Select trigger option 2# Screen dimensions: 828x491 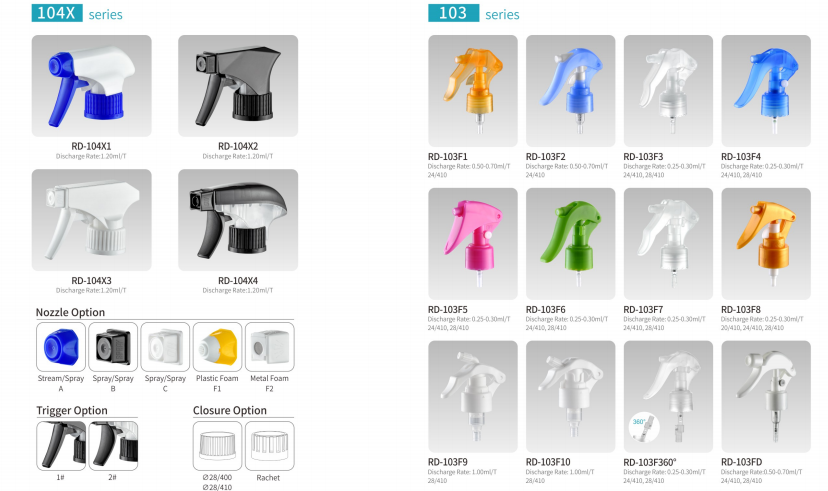coord(113,446)
